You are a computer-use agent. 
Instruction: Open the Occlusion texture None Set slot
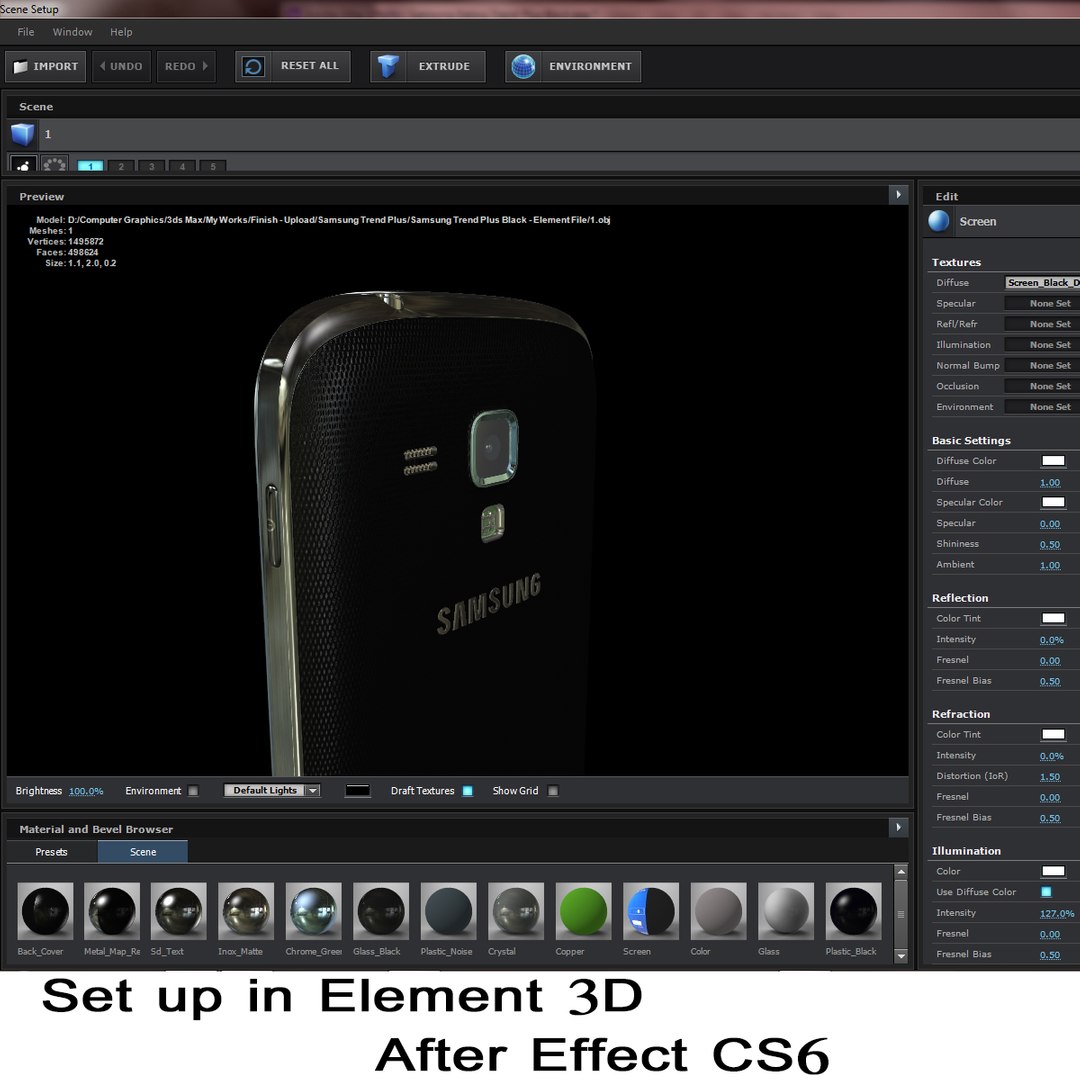1043,386
